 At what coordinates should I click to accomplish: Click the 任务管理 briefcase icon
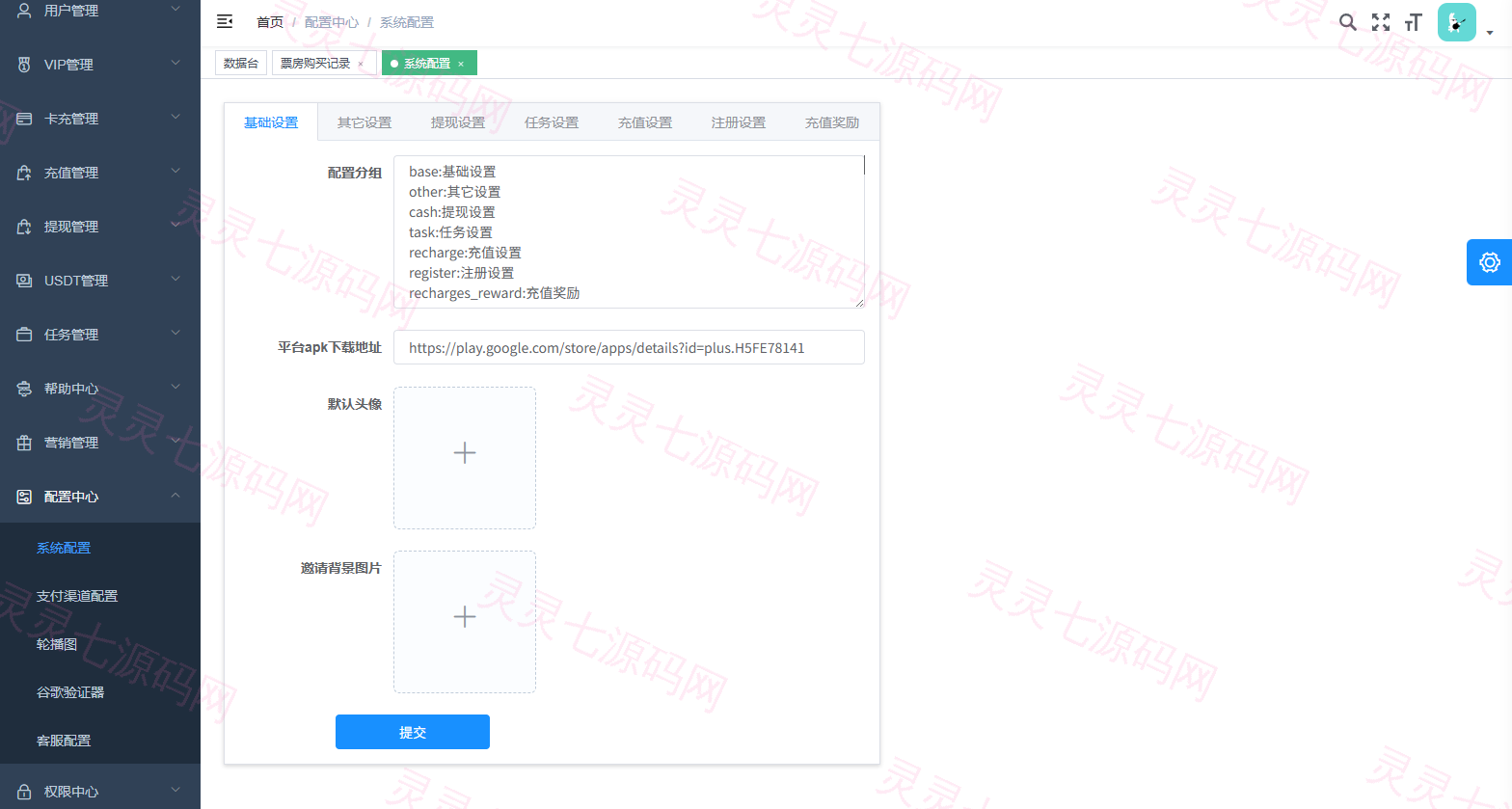(x=24, y=335)
